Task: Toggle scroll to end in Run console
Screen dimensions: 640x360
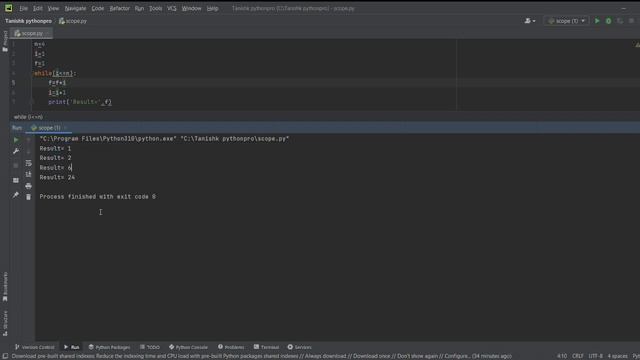Action: point(28,175)
